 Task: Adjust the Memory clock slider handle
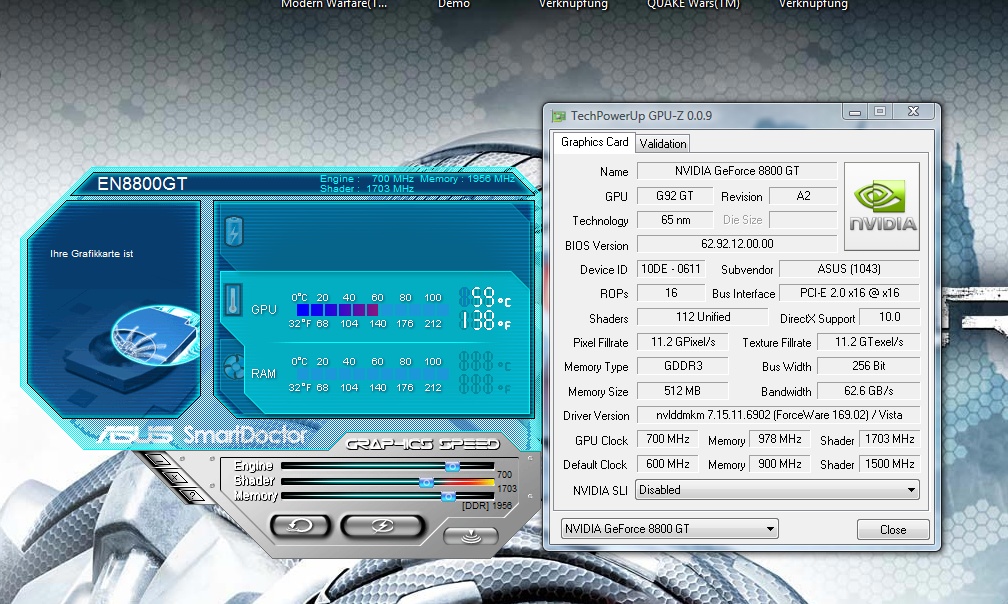tap(448, 496)
